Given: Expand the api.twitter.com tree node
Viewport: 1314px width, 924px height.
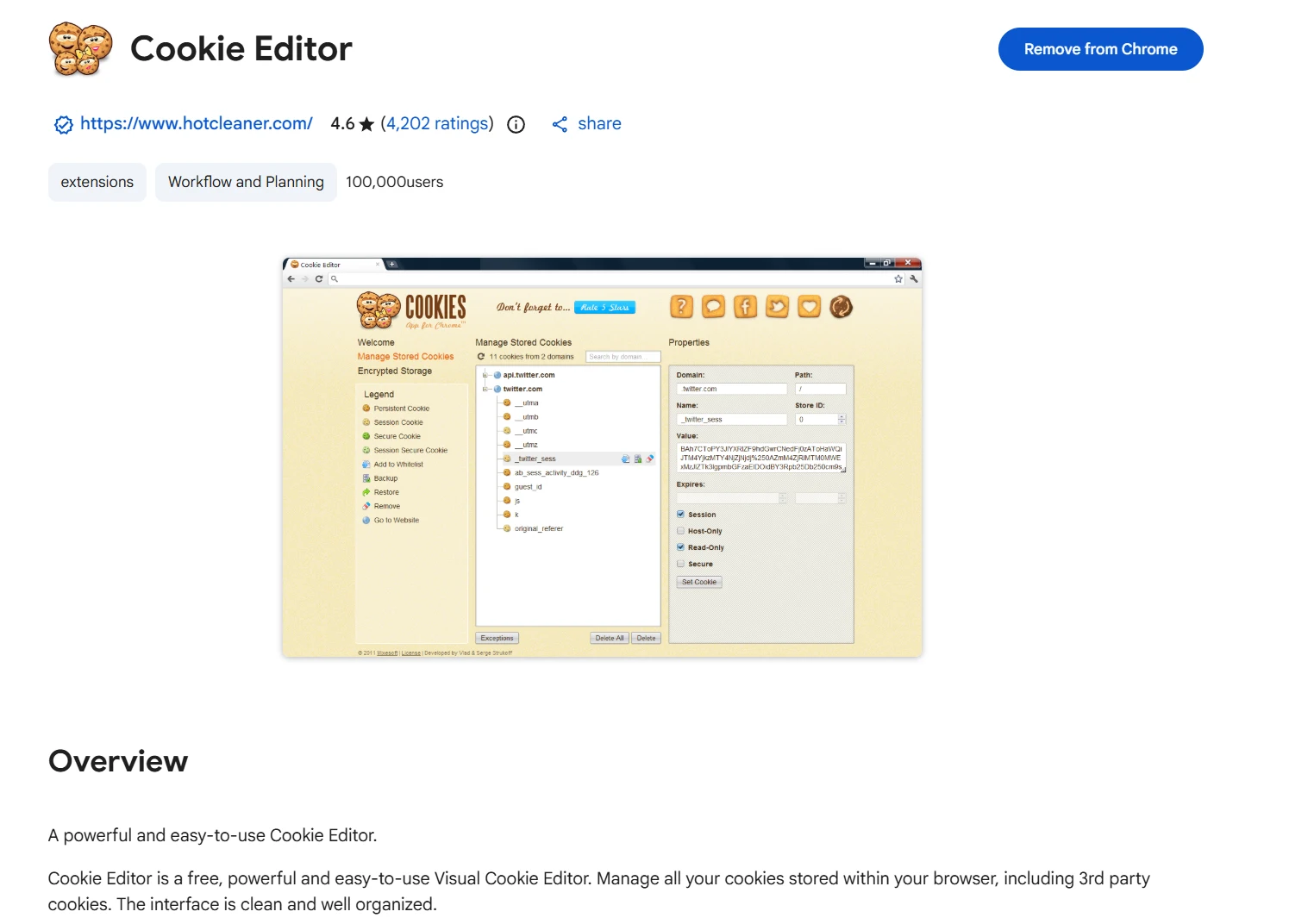Looking at the screenshot, I should [x=485, y=375].
